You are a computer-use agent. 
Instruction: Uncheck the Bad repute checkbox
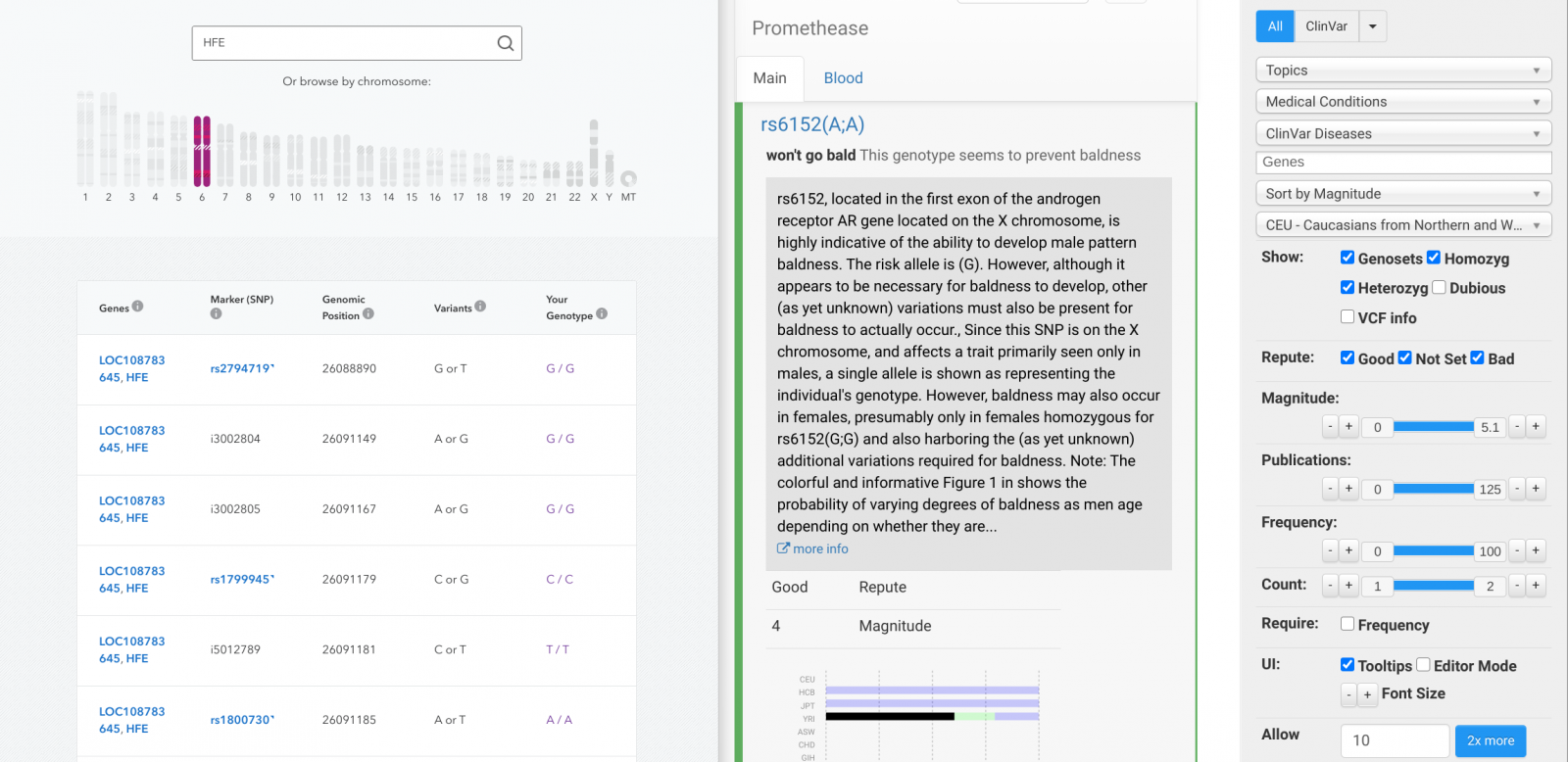1477,357
